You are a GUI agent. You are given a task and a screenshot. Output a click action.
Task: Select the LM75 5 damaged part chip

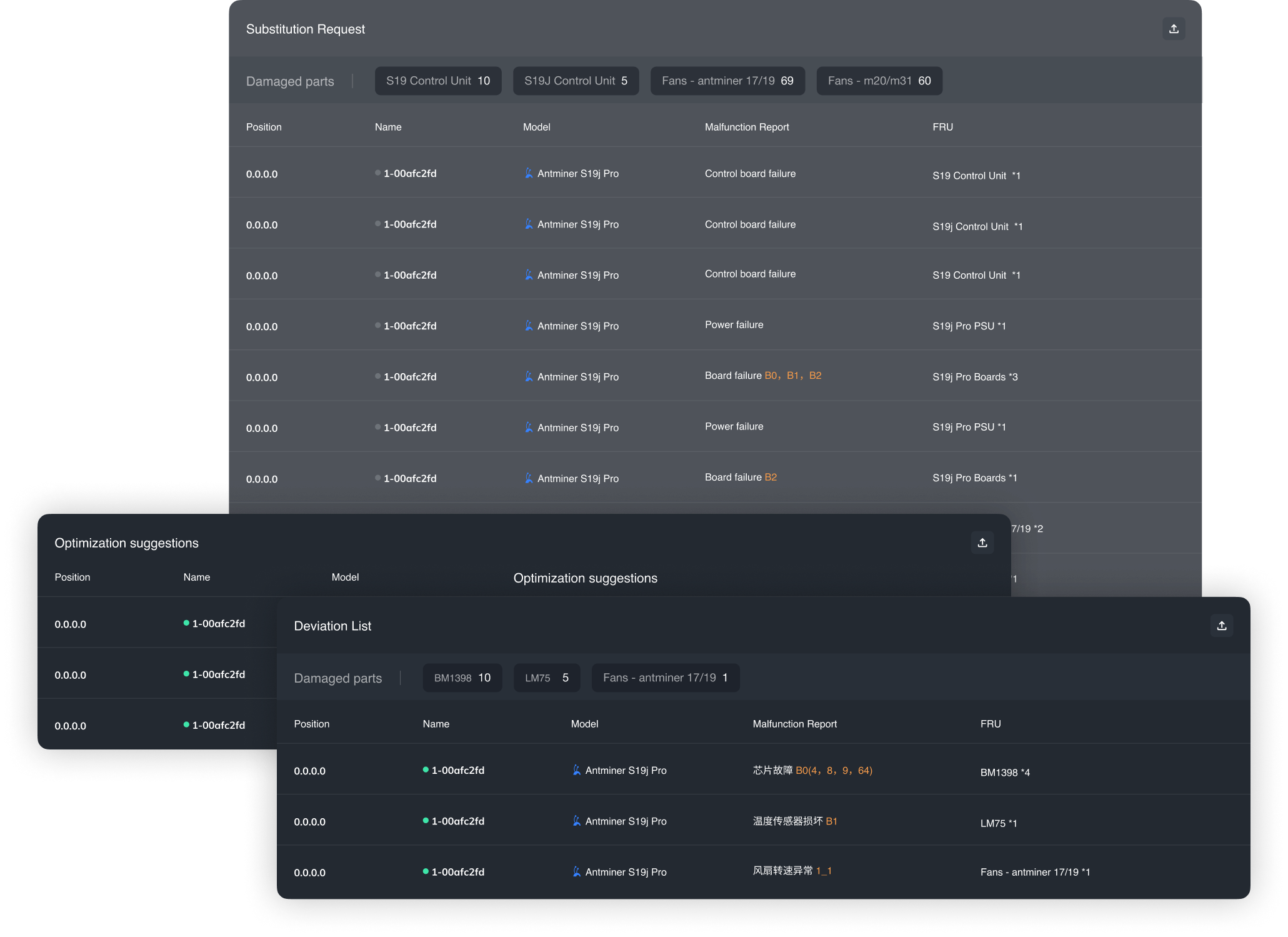(546, 678)
